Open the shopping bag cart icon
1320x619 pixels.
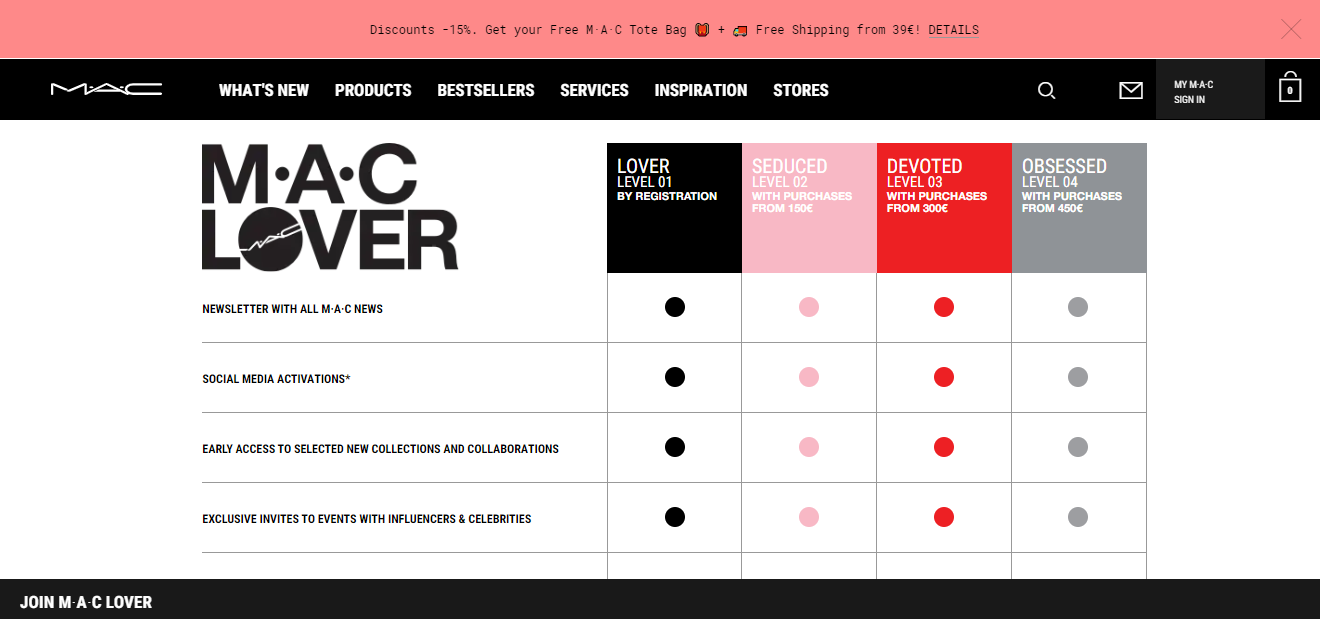coord(1289,89)
